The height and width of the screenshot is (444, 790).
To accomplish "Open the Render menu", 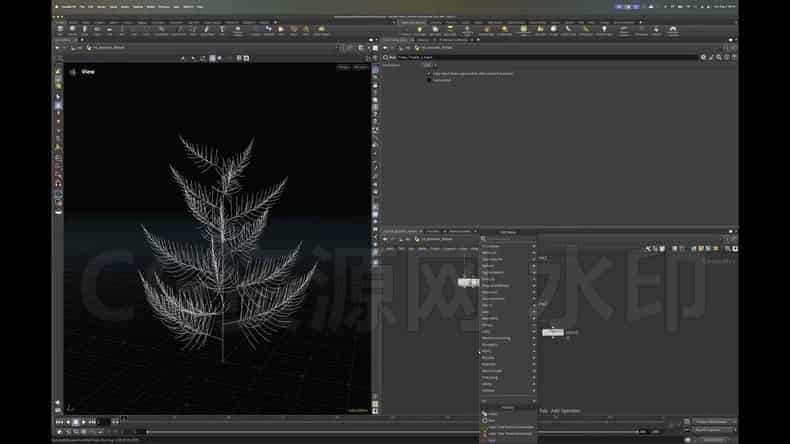I will click(101, 7).
